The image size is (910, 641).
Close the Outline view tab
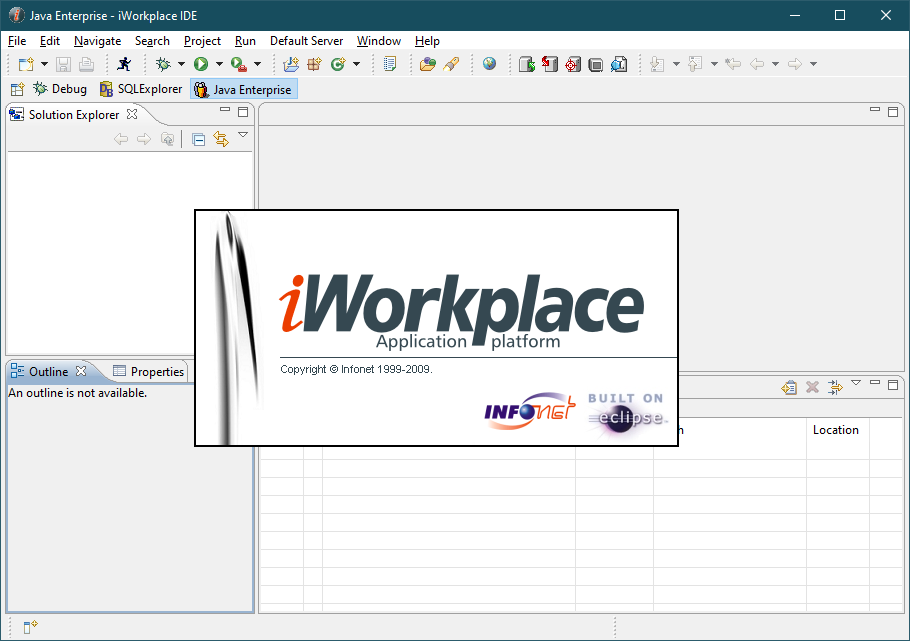pos(81,370)
